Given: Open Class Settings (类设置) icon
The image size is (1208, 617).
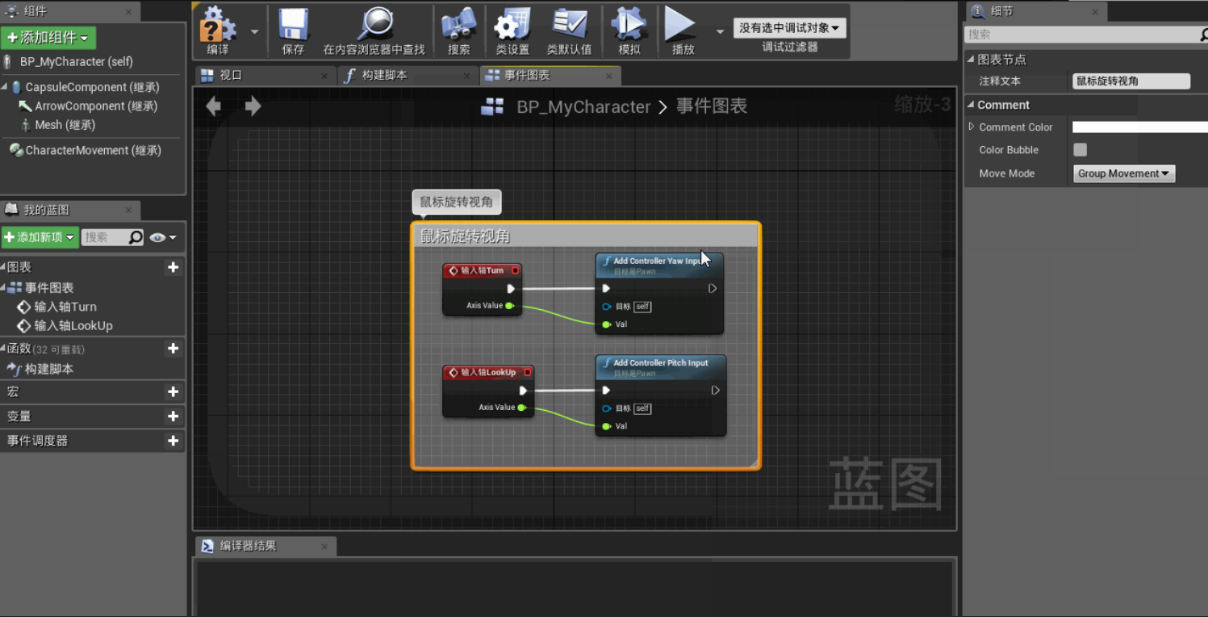Looking at the screenshot, I should coord(513,24).
